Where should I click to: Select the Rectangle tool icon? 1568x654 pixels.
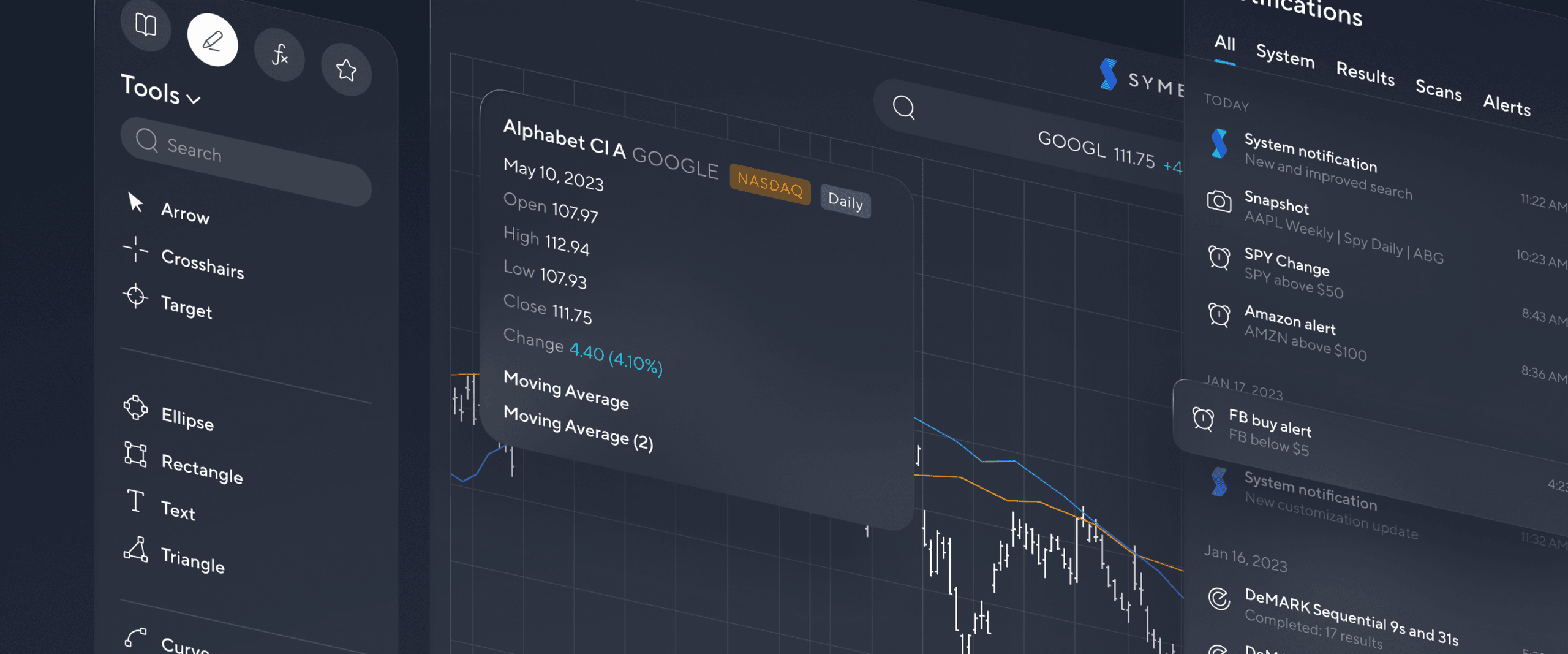(135, 454)
